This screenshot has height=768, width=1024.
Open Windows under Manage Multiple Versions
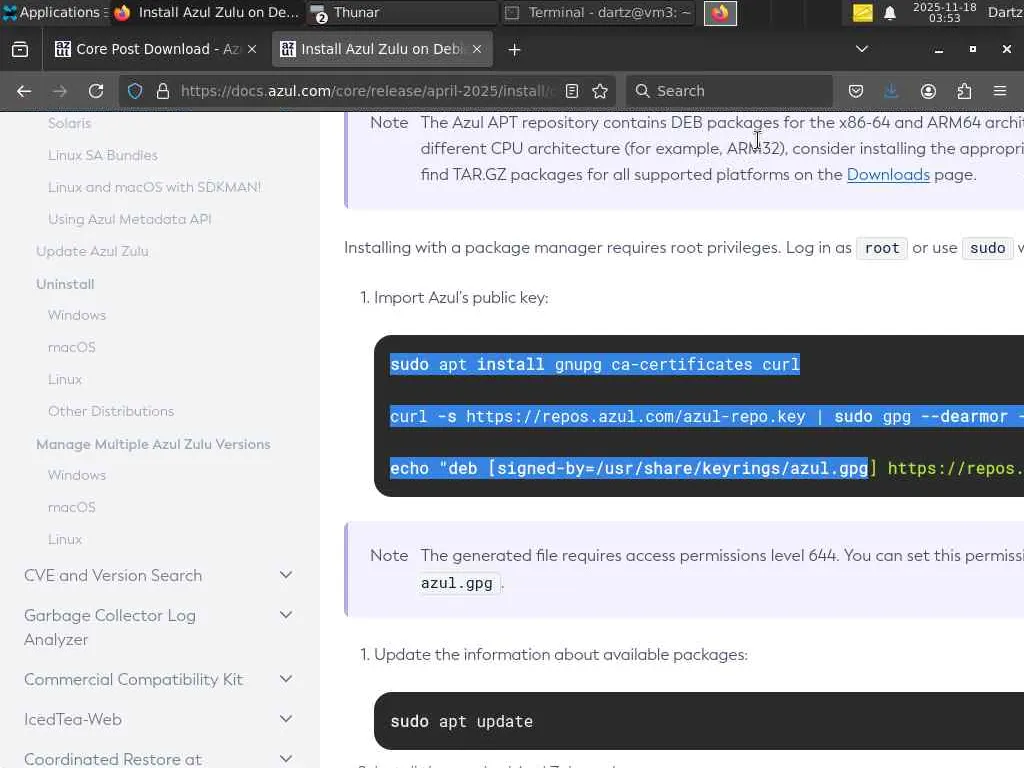(76, 475)
